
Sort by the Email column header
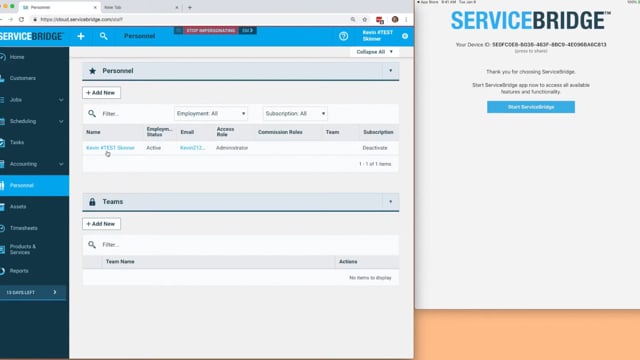click(x=187, y=132)
